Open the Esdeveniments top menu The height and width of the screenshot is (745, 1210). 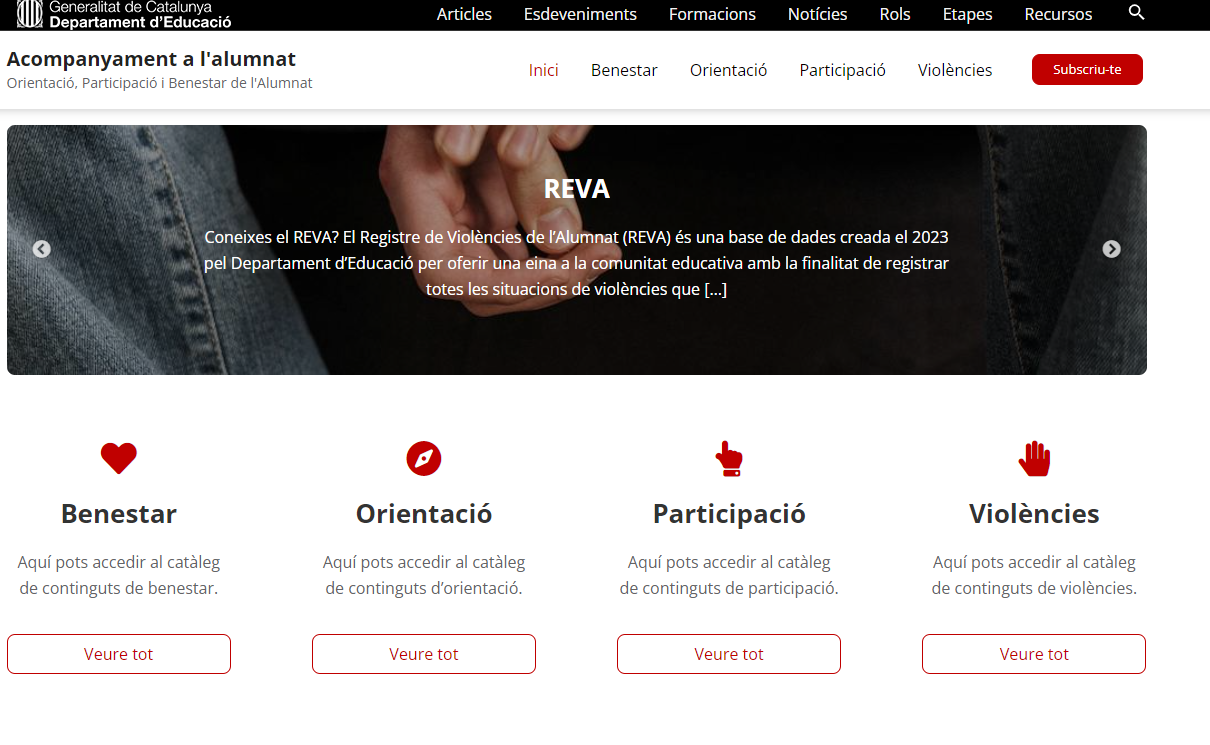580,14
